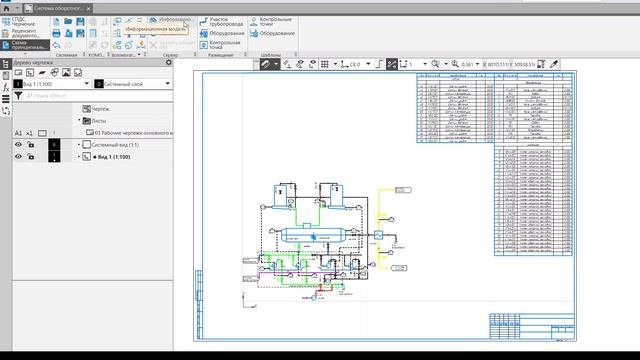Click the views icon in the tree toolbar
This screenshot has height=360, width=640.
tap(30, 73)
